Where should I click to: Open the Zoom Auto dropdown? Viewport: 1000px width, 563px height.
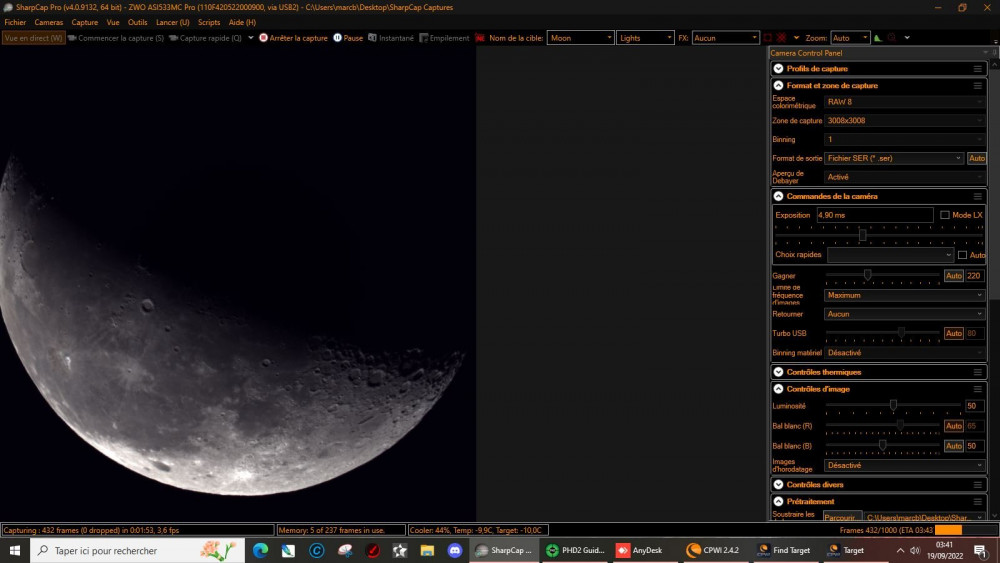pos(850,38)
